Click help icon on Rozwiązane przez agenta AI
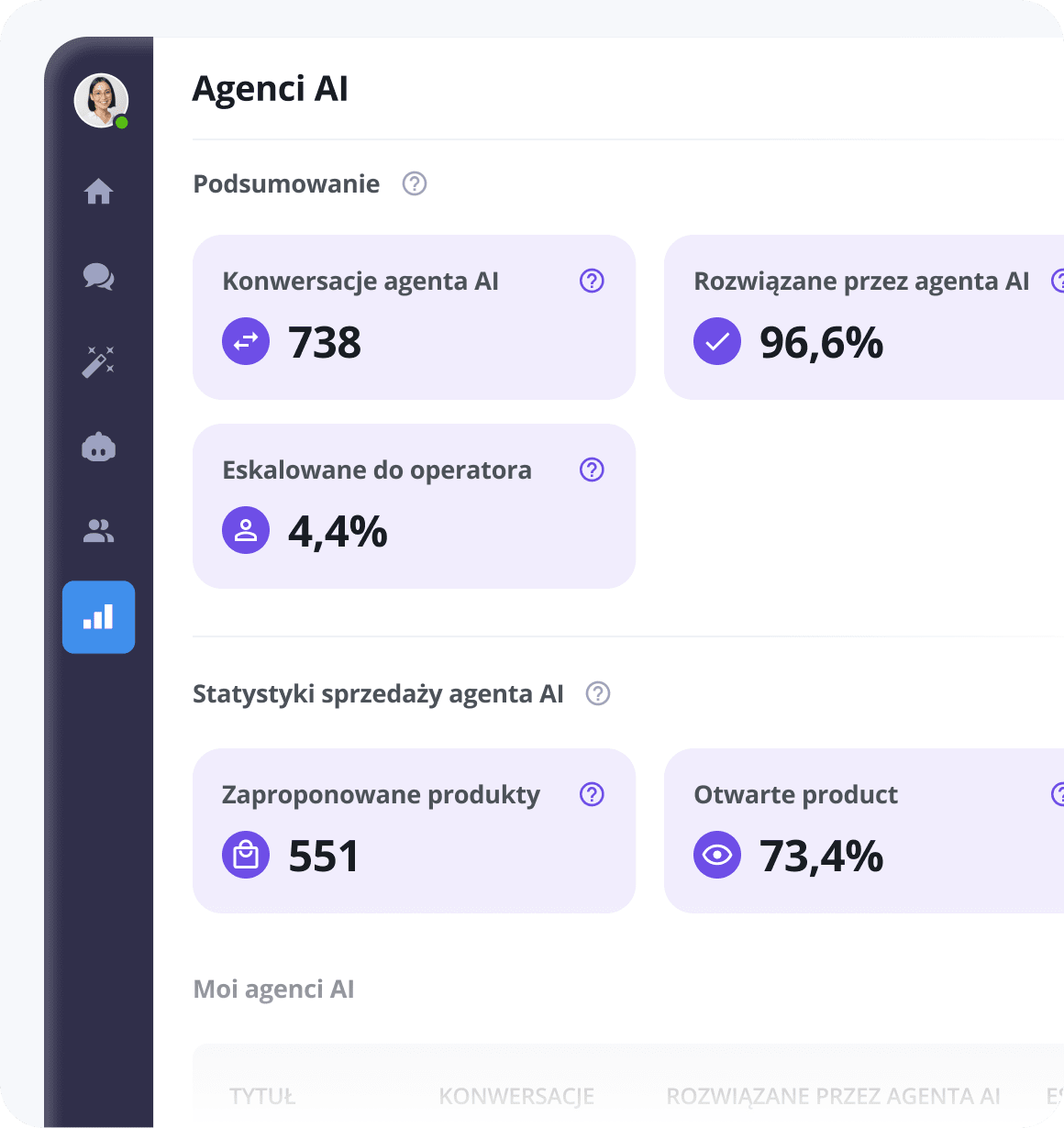This screenshot has height=1128, width=1064. point(1061,281)
